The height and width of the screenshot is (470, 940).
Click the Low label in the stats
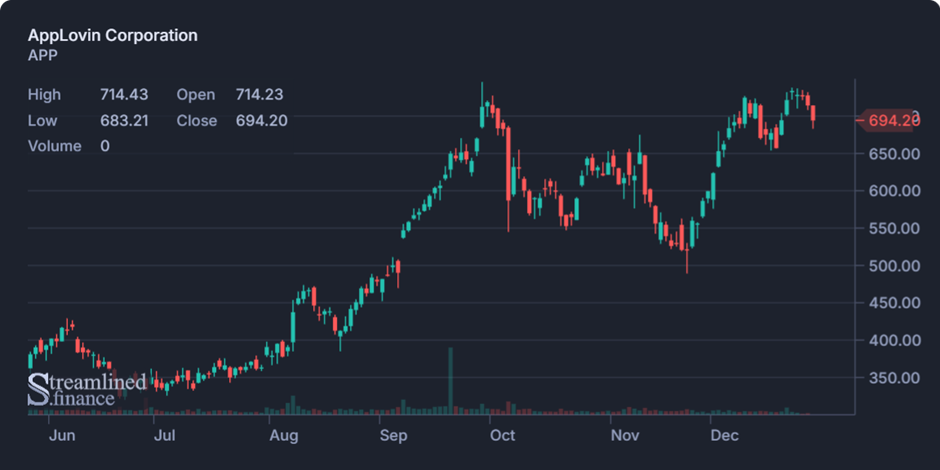(x=43, y=120)
